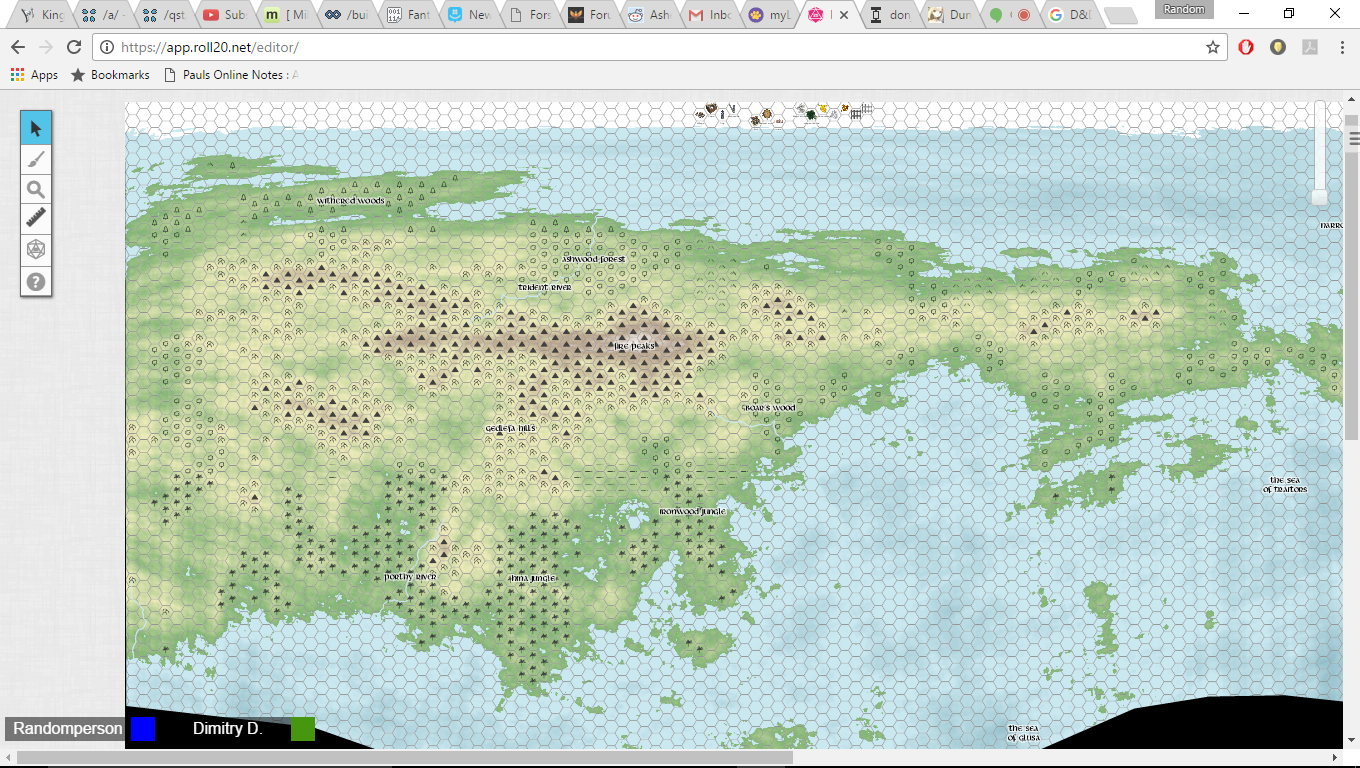Click the Withered Woods map label
Screen dimensions: 1360x768
click(x=351, y=201)
